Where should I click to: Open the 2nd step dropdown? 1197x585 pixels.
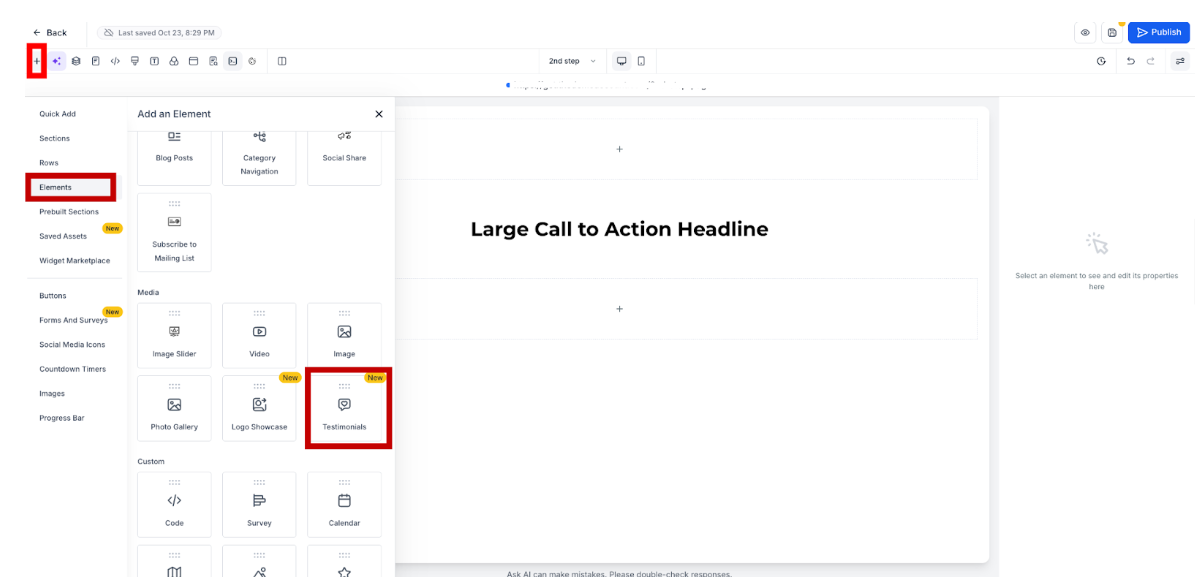573,61
